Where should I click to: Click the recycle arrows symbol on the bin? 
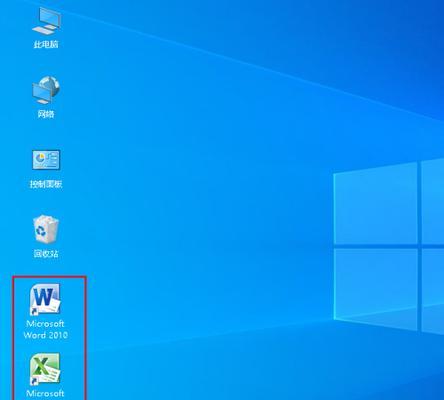(x=41, y=230)
